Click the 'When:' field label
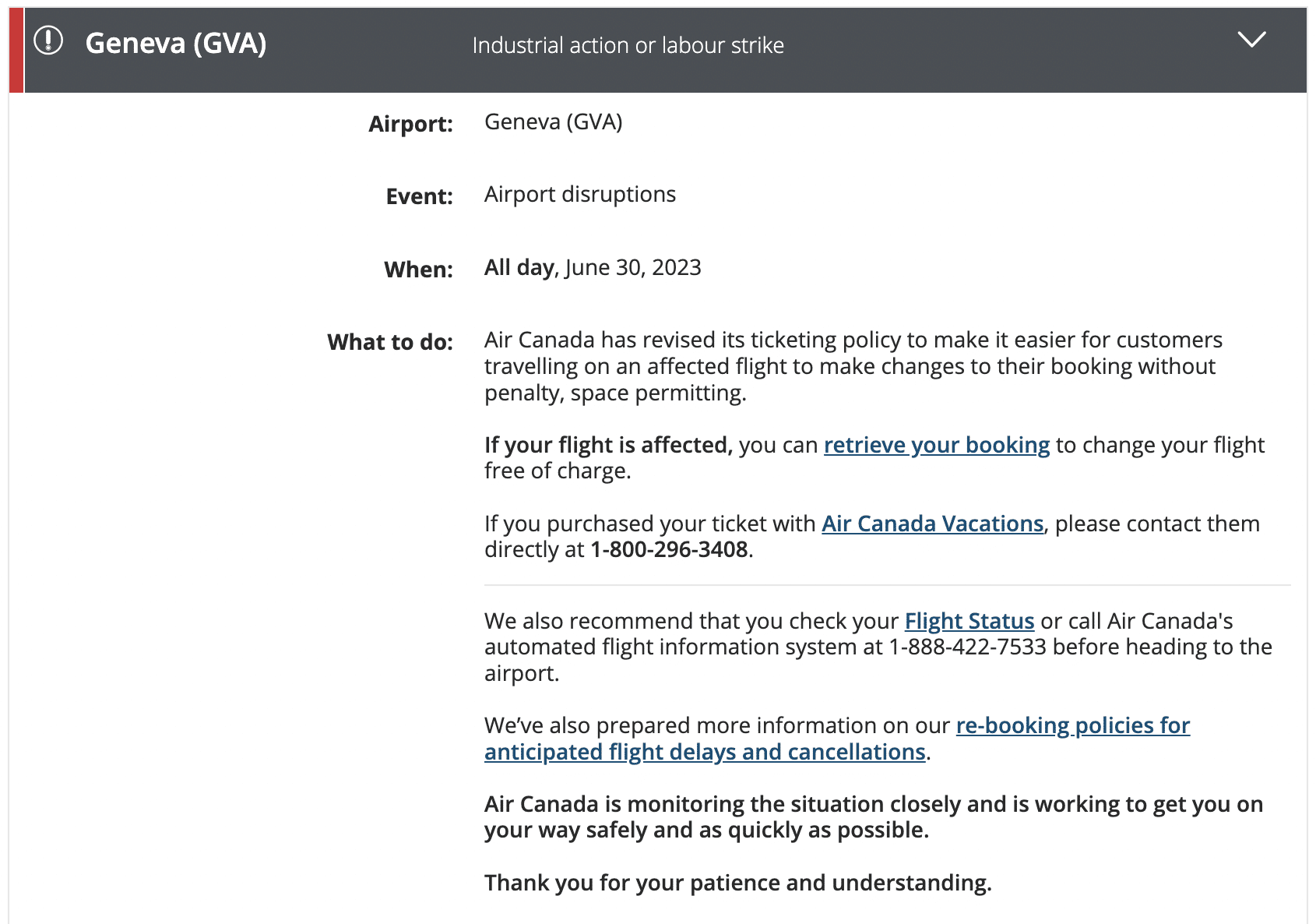Viewport: 1316px width, 924px height. coord(418,270)
